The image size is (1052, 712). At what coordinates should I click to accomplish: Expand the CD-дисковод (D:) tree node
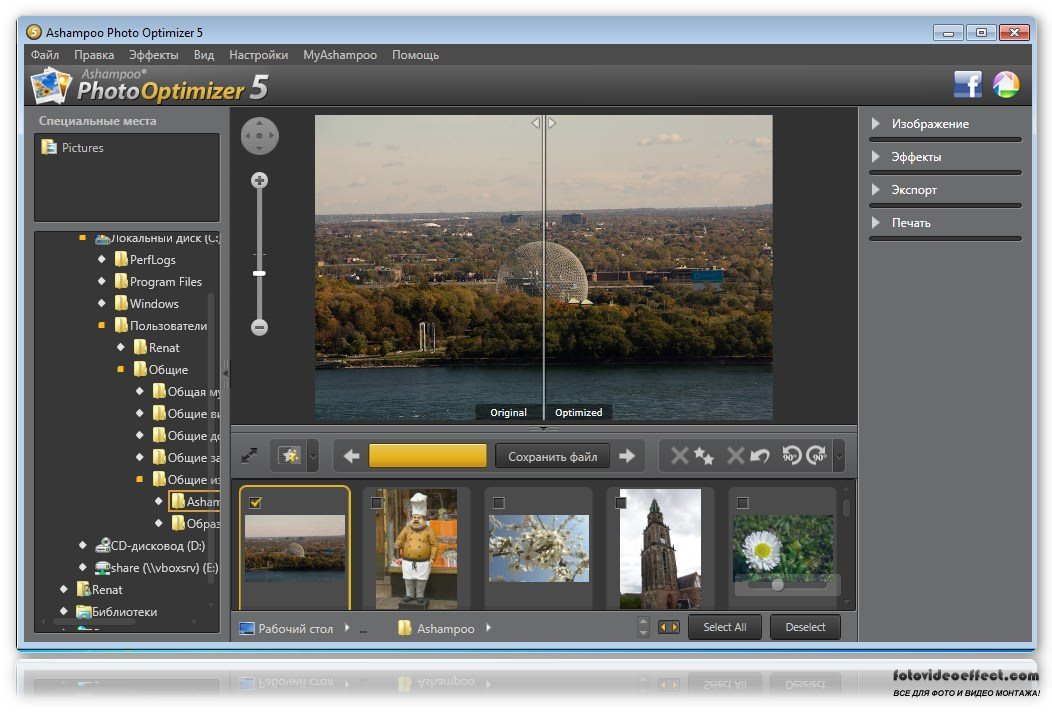(x=83, y=545)
